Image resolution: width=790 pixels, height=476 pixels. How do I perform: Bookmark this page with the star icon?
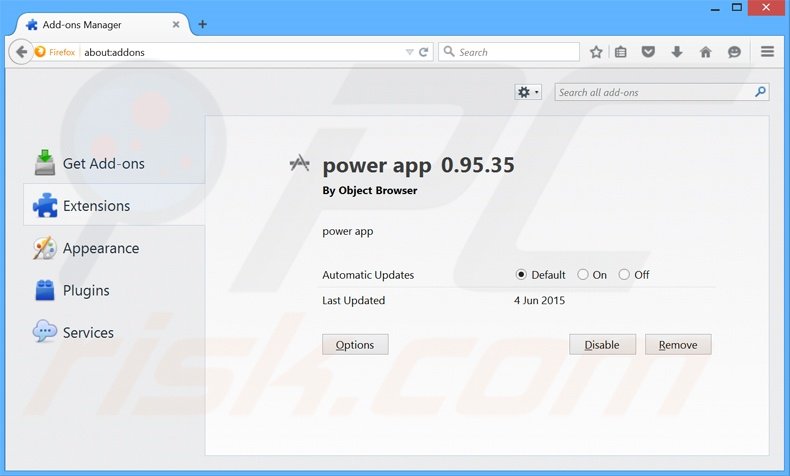596,52
